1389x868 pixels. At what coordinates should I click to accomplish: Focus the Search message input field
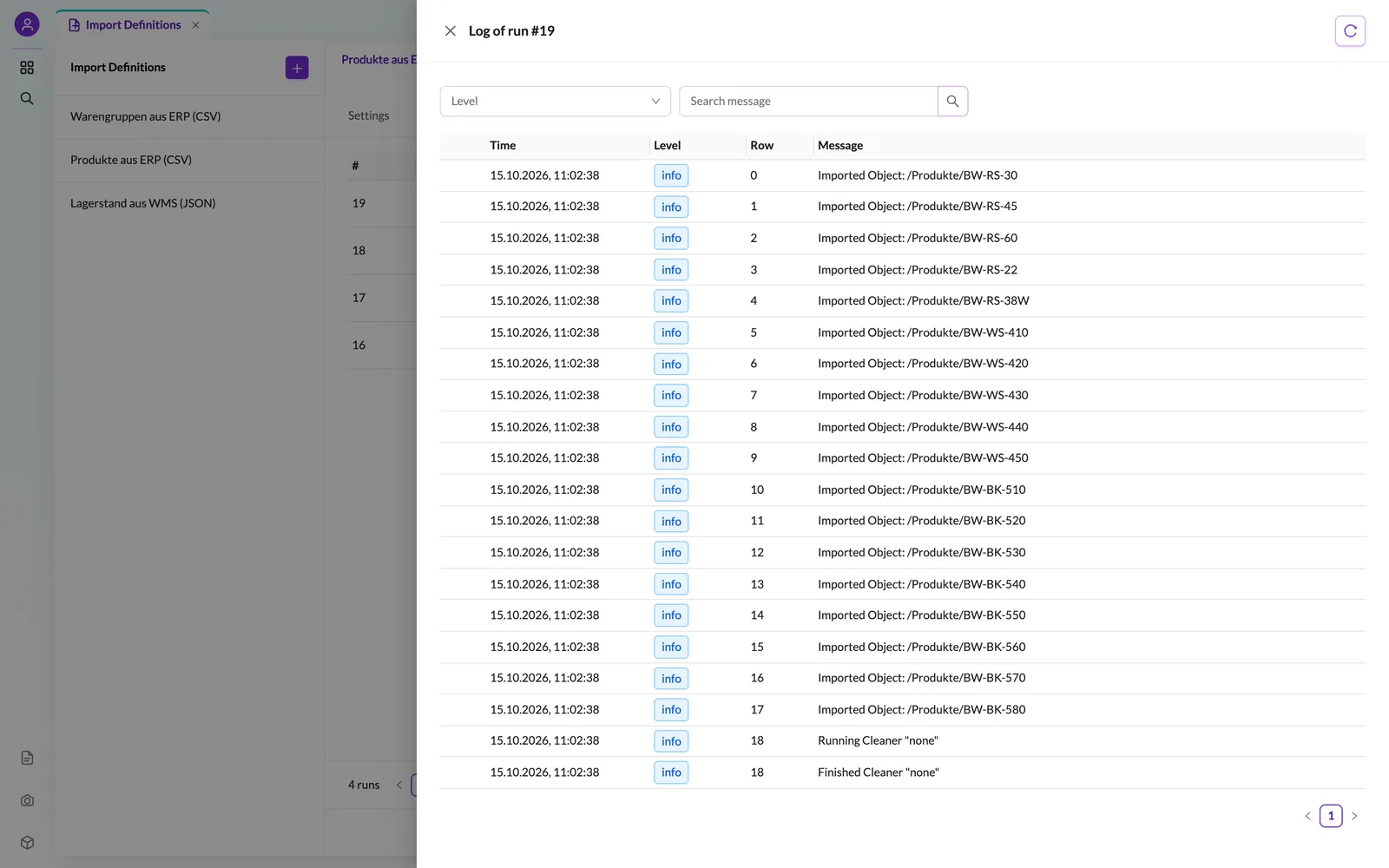coord(808,102)
